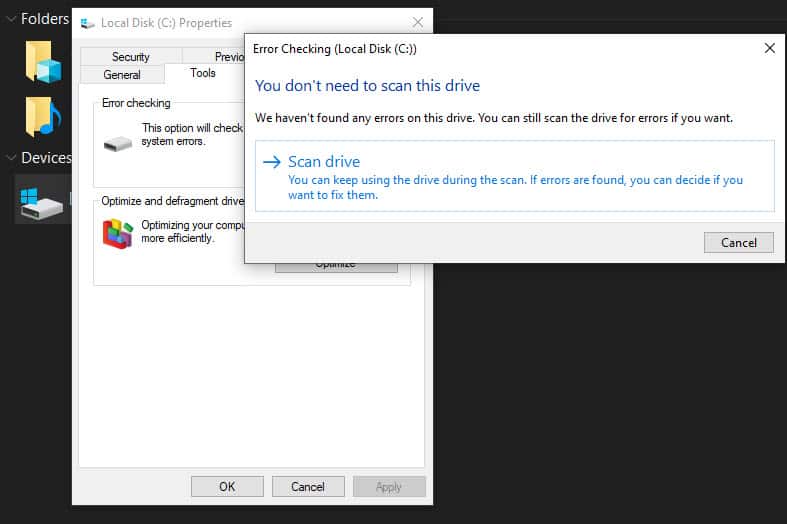Click the 'Folders' section heading
The width and height of the screenshot is (787, 524).
(x=45, y=19)
